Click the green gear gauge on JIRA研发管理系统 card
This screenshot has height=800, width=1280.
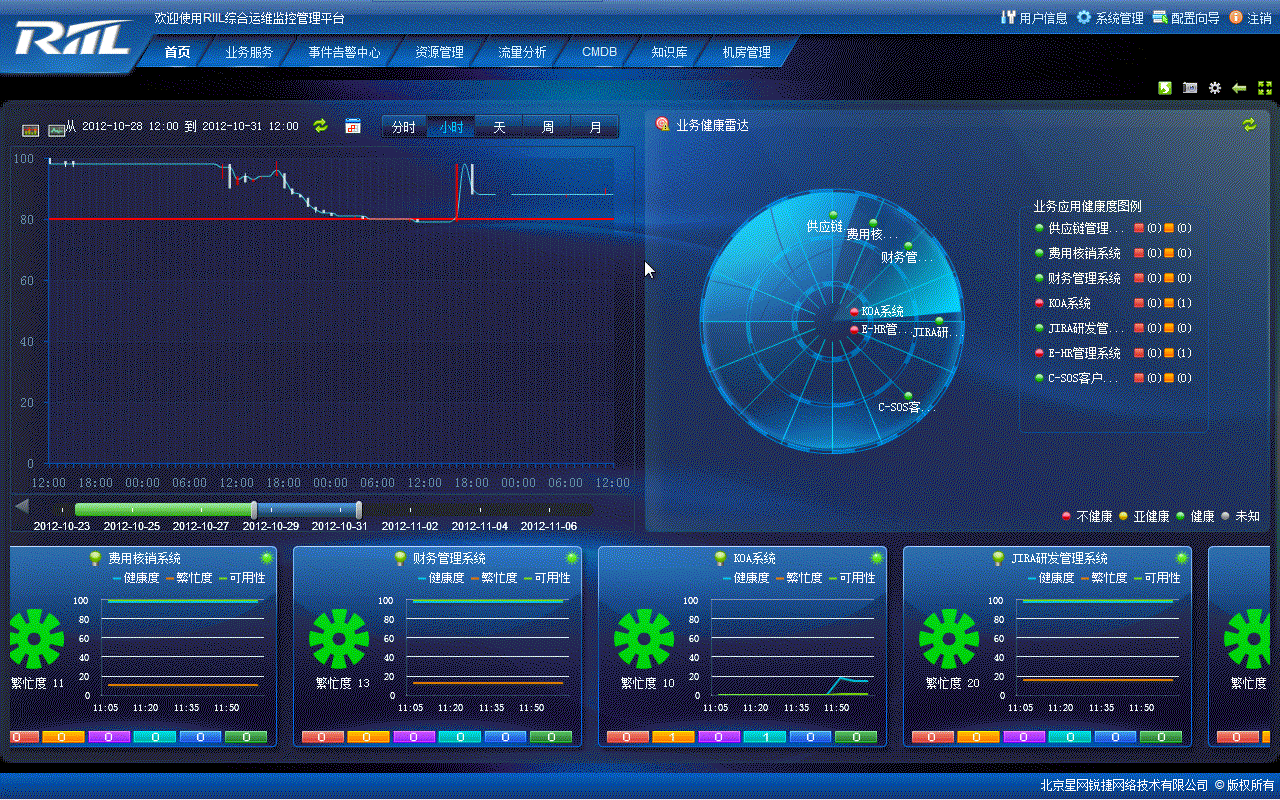click(x=949, y=639)
